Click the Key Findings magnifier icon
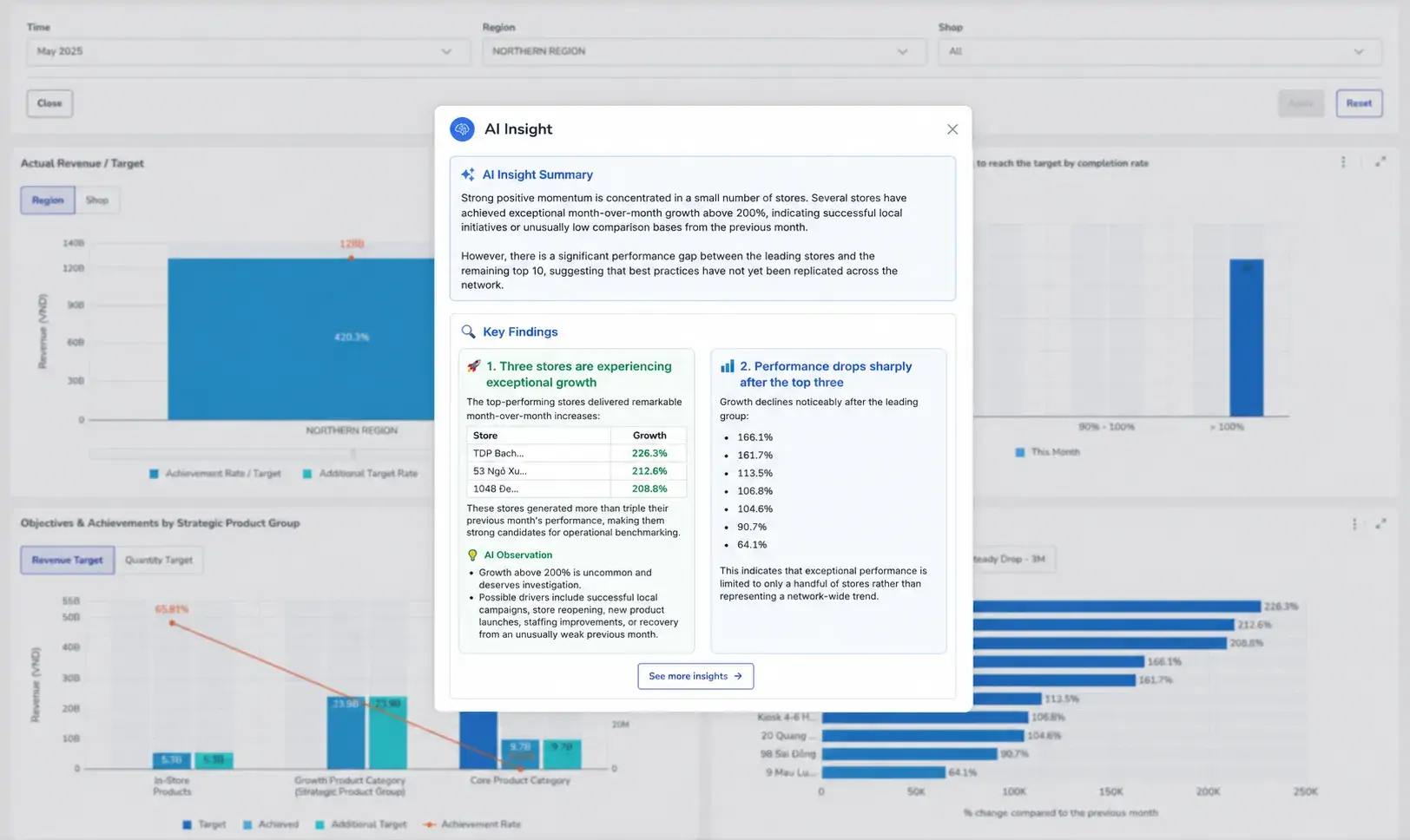This screenshot has width=1410, height=840. click(x=468, y=331)
